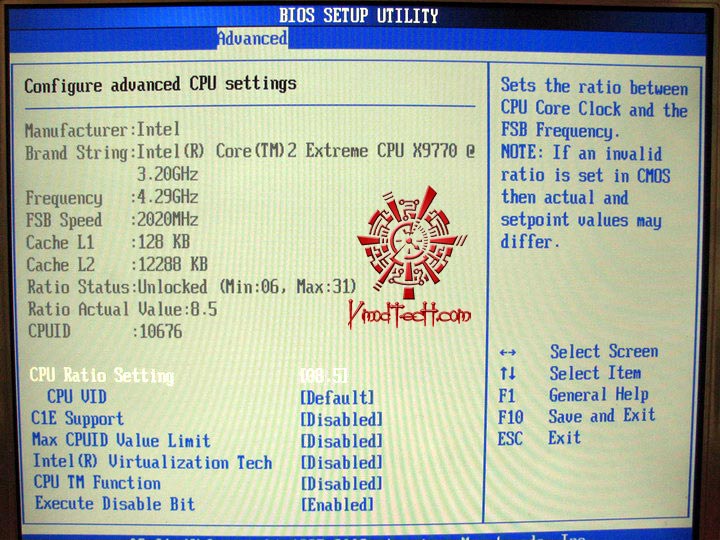The width and height of the screenshot is (720, 540).
Task: Click the Ratio Status Unlocked line
Action: (x=192, y=287)
